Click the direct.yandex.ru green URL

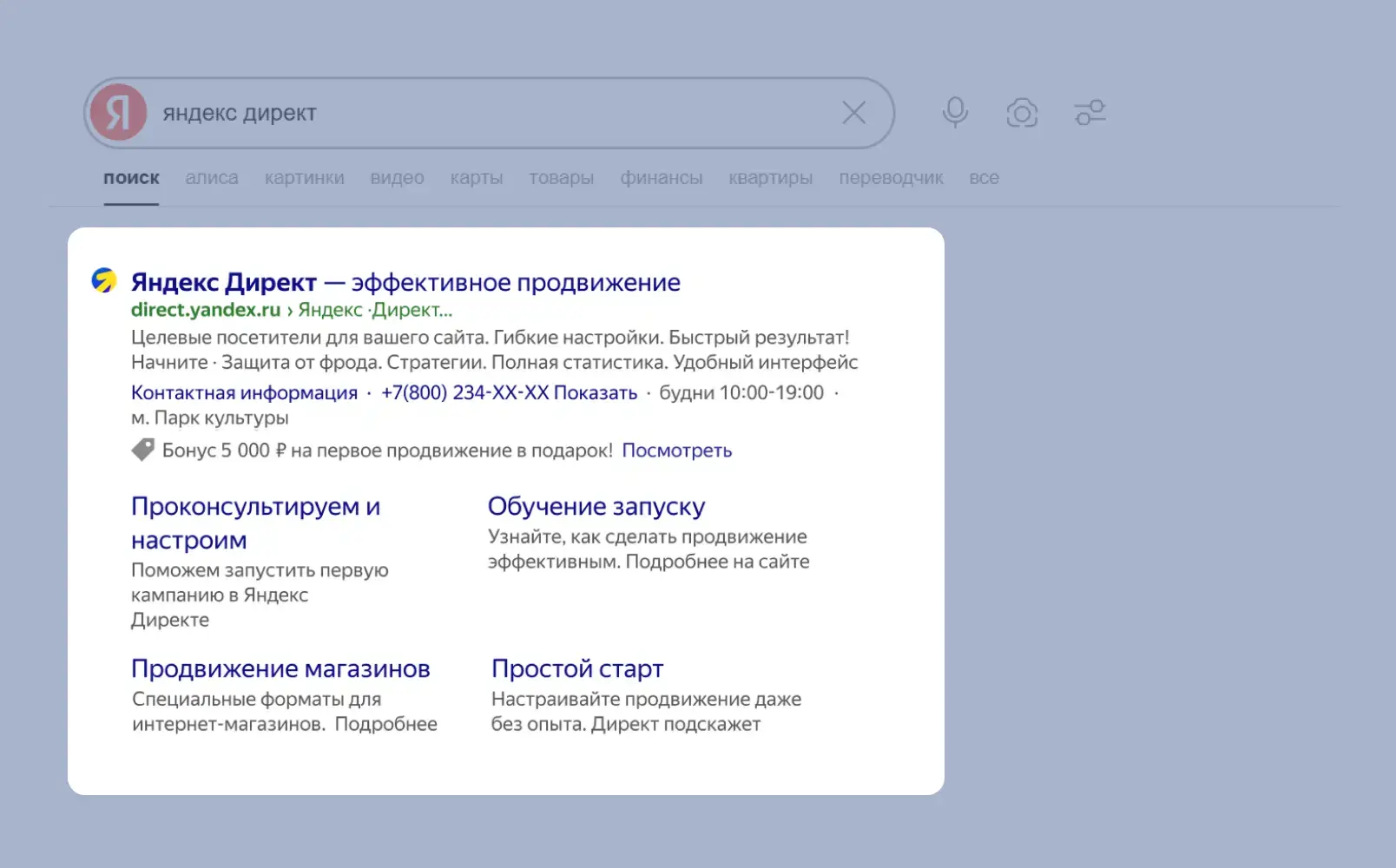(x=206, y=310)
